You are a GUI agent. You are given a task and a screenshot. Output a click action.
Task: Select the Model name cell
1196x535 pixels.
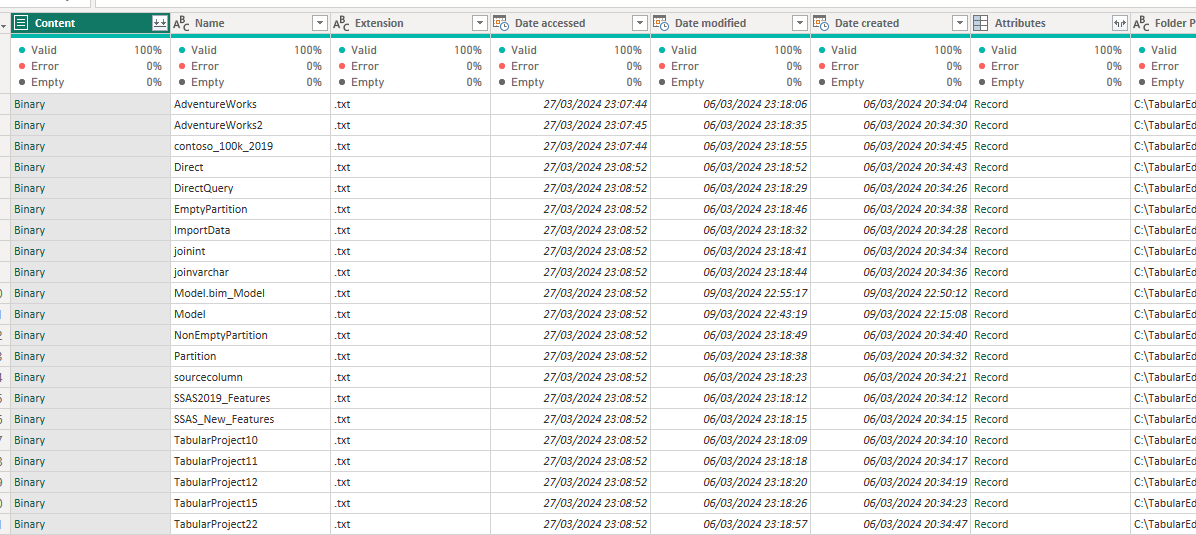coord(250,314)
